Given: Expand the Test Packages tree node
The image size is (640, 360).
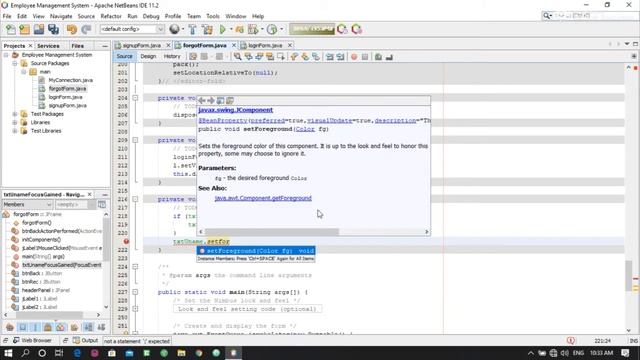Looking at the screenshot, I should pos(15,114).
